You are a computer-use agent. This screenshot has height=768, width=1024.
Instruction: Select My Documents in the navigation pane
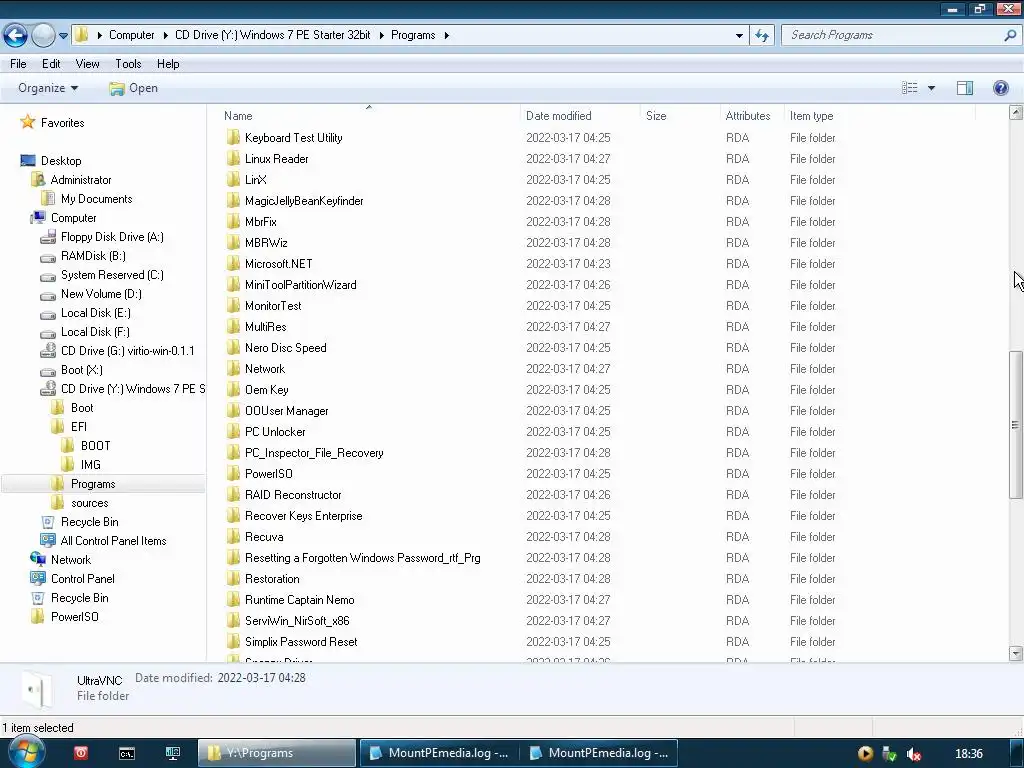click(97, 199)
